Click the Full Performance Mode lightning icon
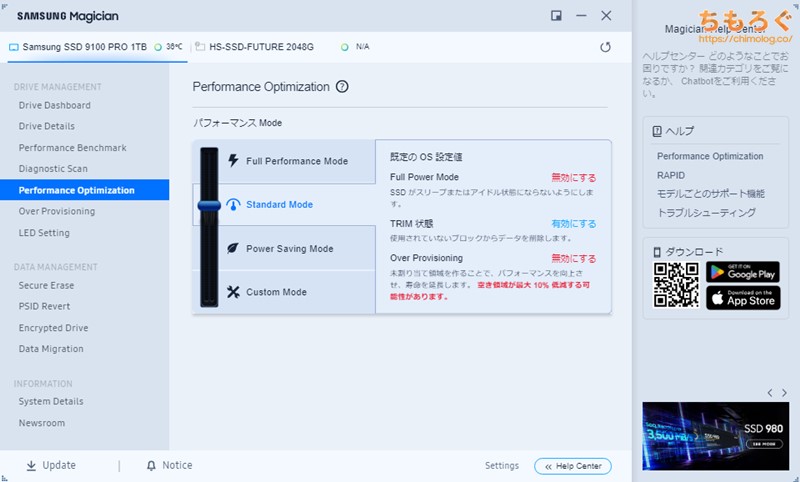The image size is (800, 482). click(x=233, y=161)
